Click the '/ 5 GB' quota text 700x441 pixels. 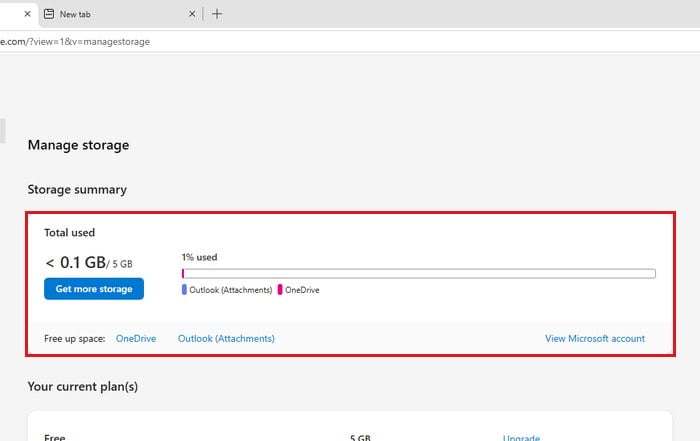[x=120, y=264]
